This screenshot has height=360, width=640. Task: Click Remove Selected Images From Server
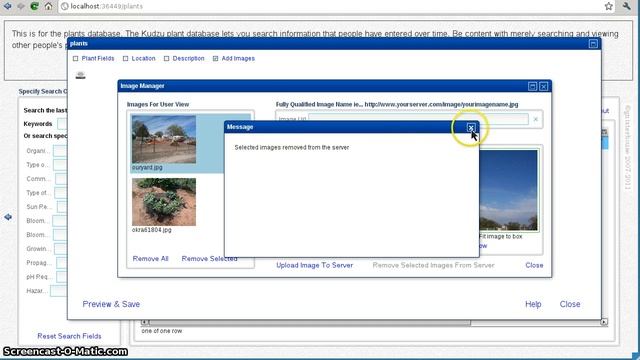(433, 265)
